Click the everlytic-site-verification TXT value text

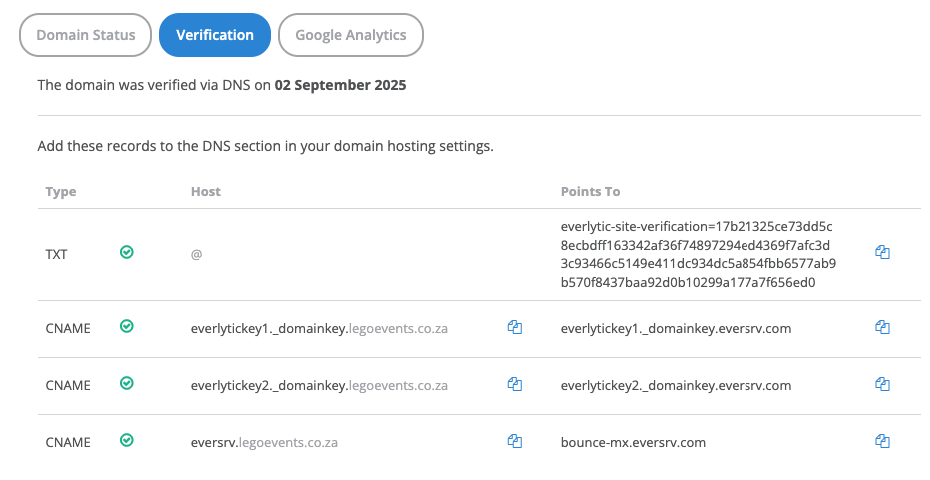pyautogui.click(x=698, y=254)
